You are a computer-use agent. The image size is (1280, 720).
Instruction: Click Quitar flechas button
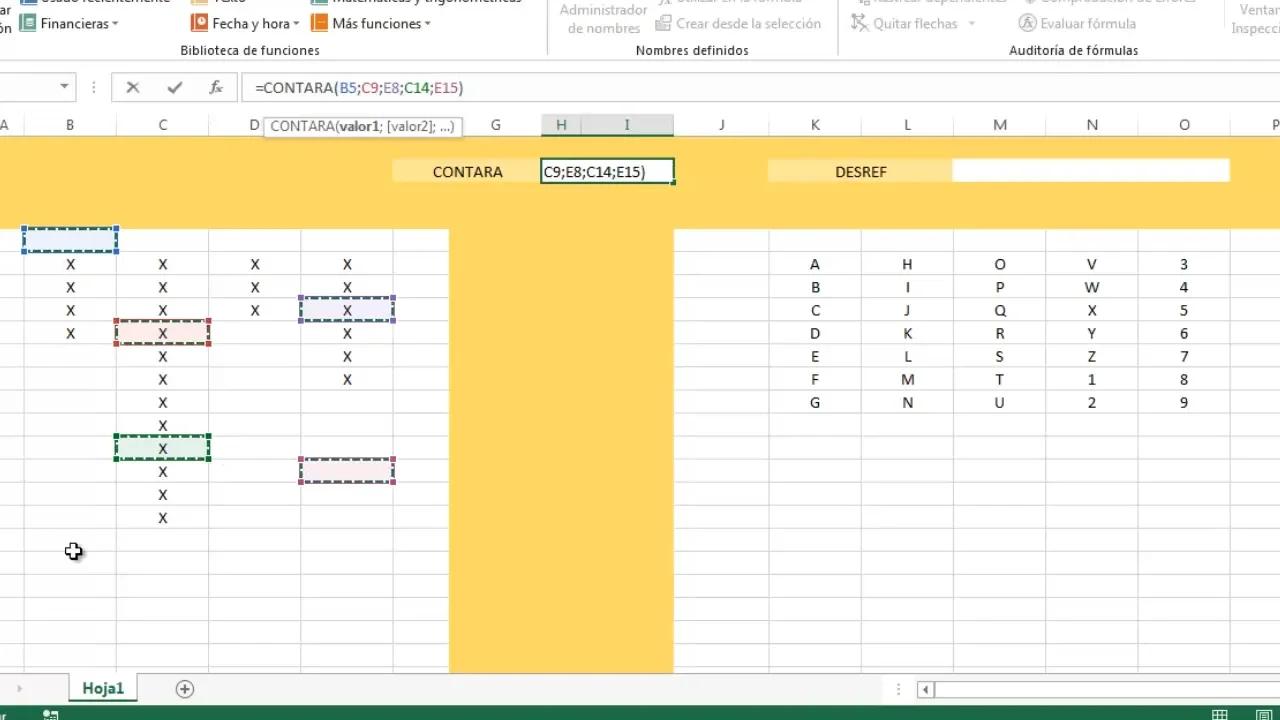click(905, 23)
